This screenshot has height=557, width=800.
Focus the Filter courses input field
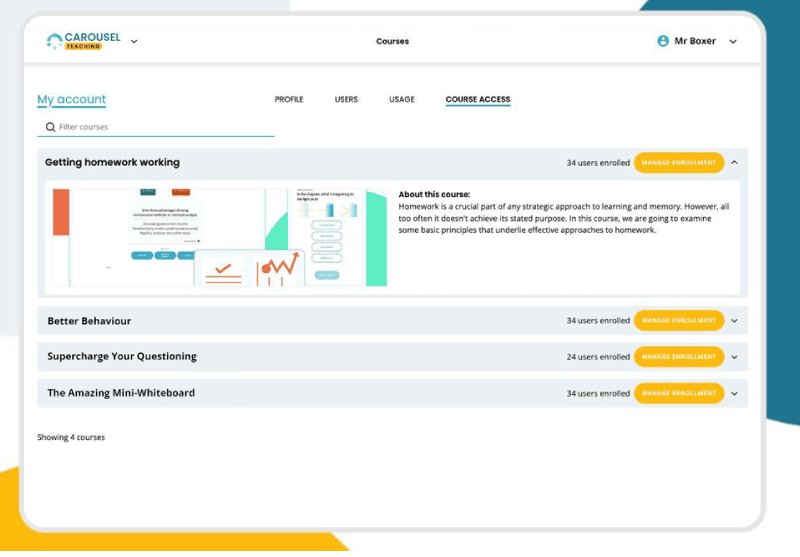click(x=156, y=127)
